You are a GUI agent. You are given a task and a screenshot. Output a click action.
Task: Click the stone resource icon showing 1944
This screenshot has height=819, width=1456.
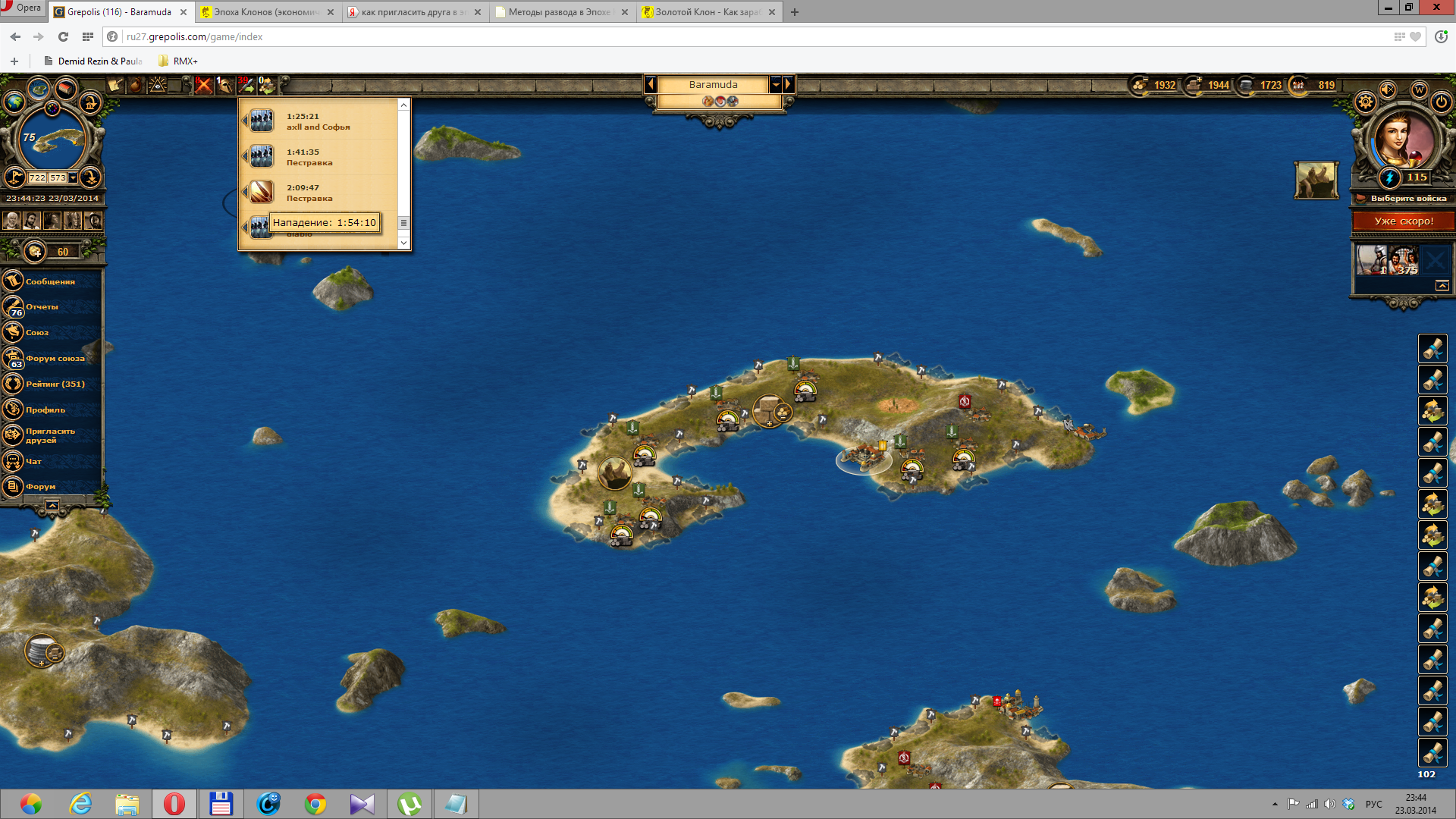1194,85
